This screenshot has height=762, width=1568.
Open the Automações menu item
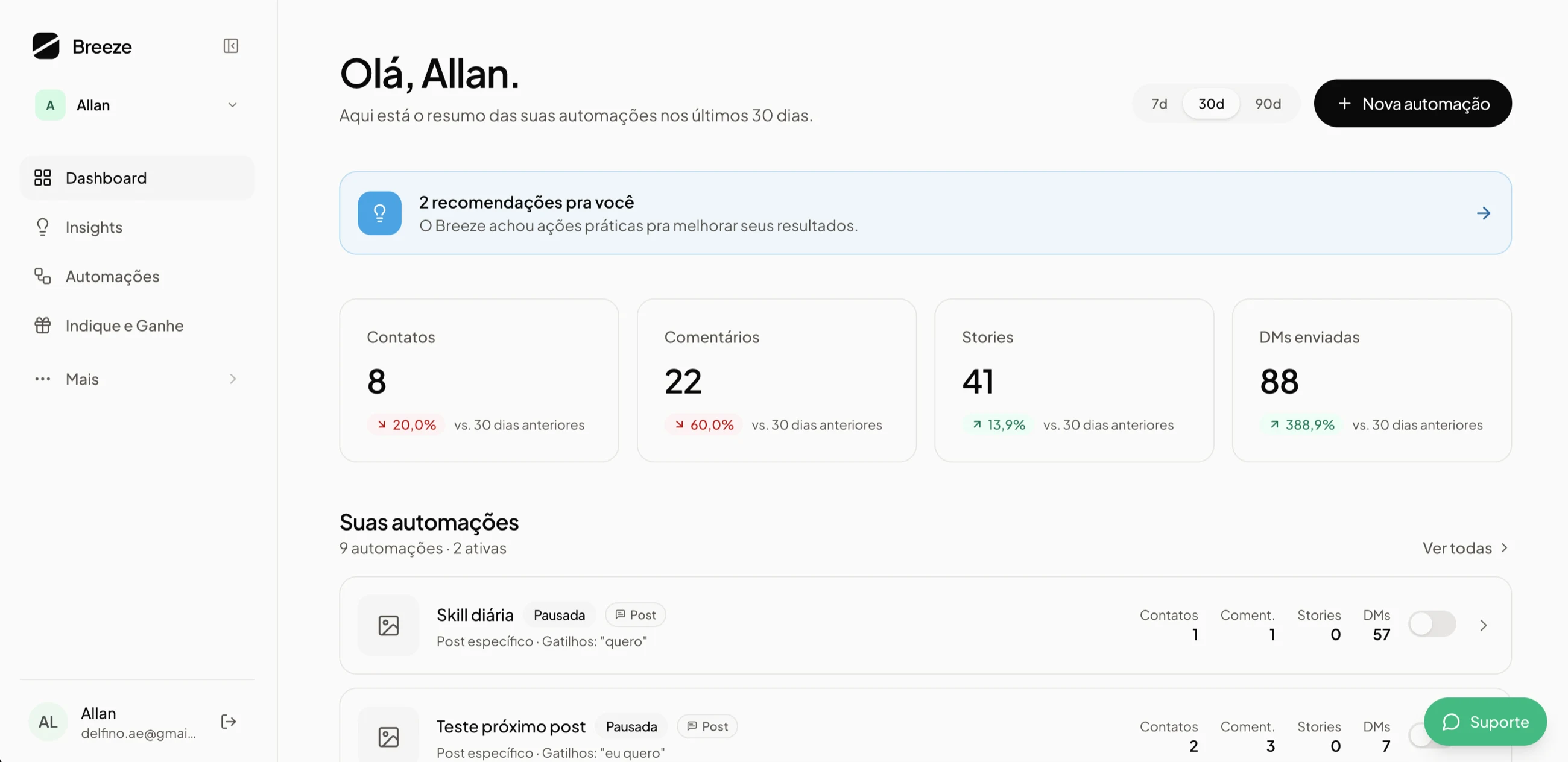[x=137, y=276]
